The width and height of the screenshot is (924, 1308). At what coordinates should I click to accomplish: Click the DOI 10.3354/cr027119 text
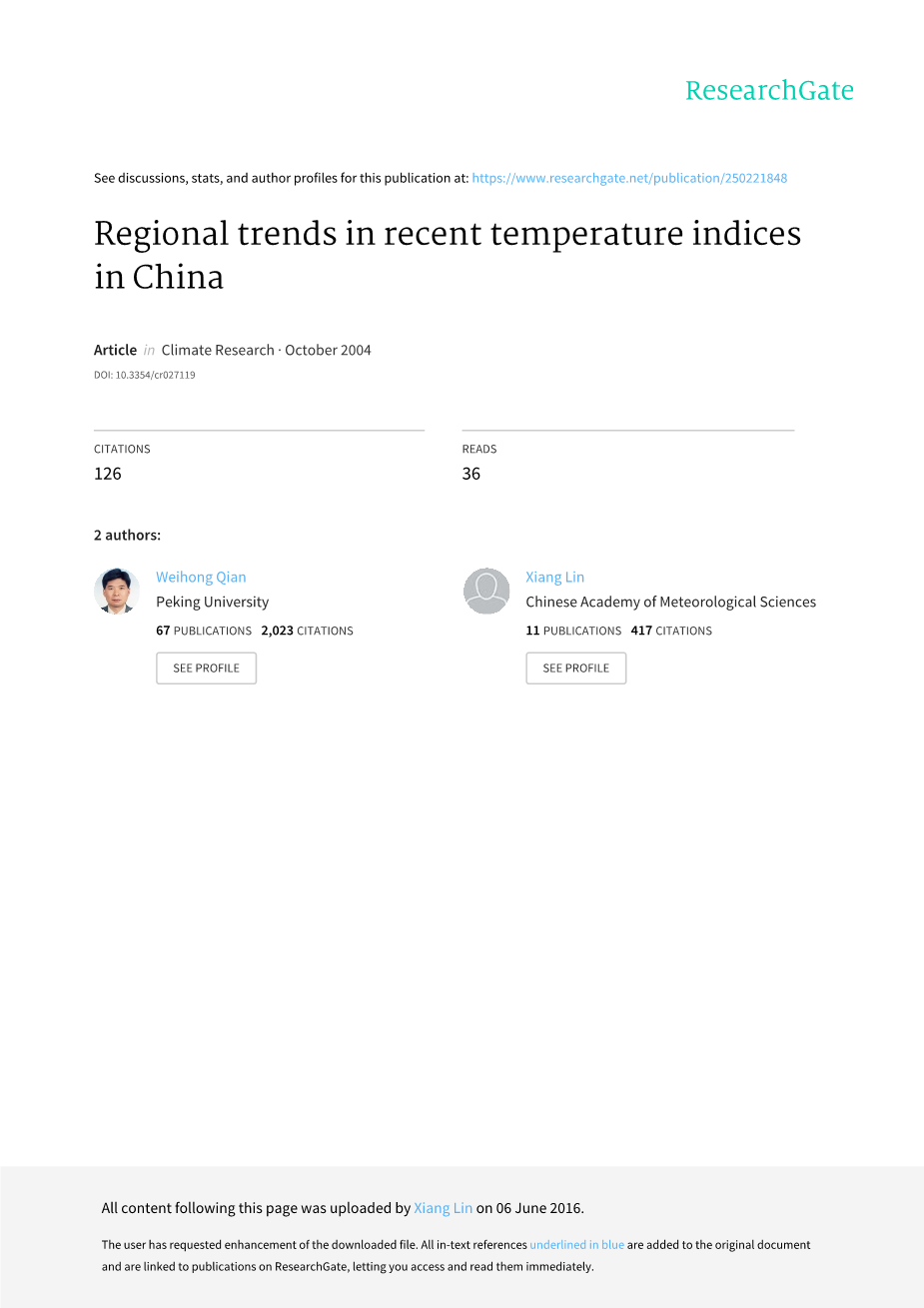[x=145, y=375]
